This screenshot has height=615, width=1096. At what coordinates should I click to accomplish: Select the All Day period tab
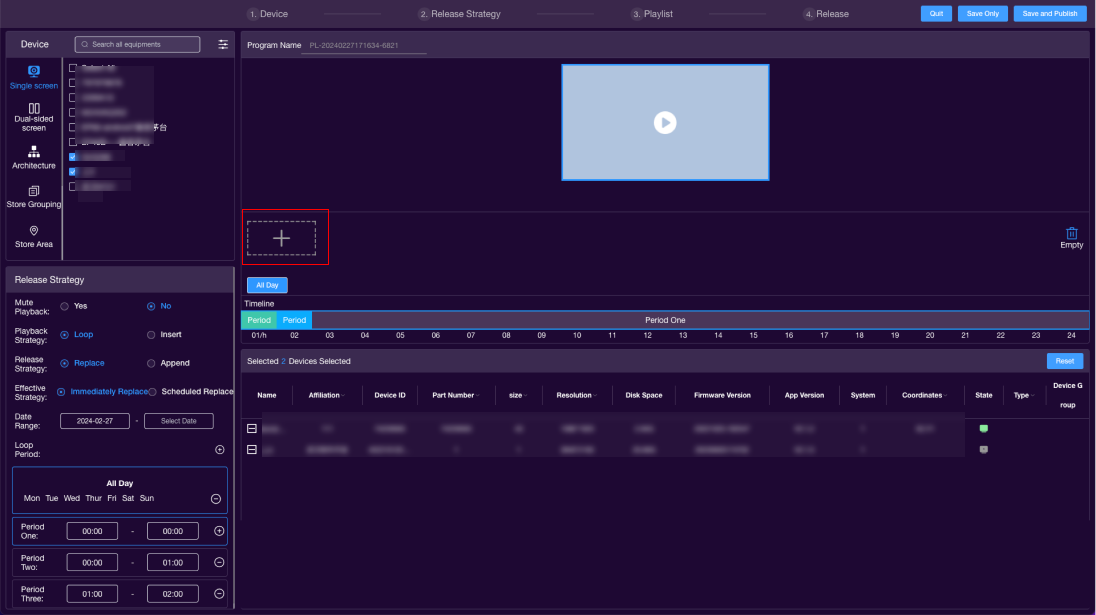[x=267, y=285]
